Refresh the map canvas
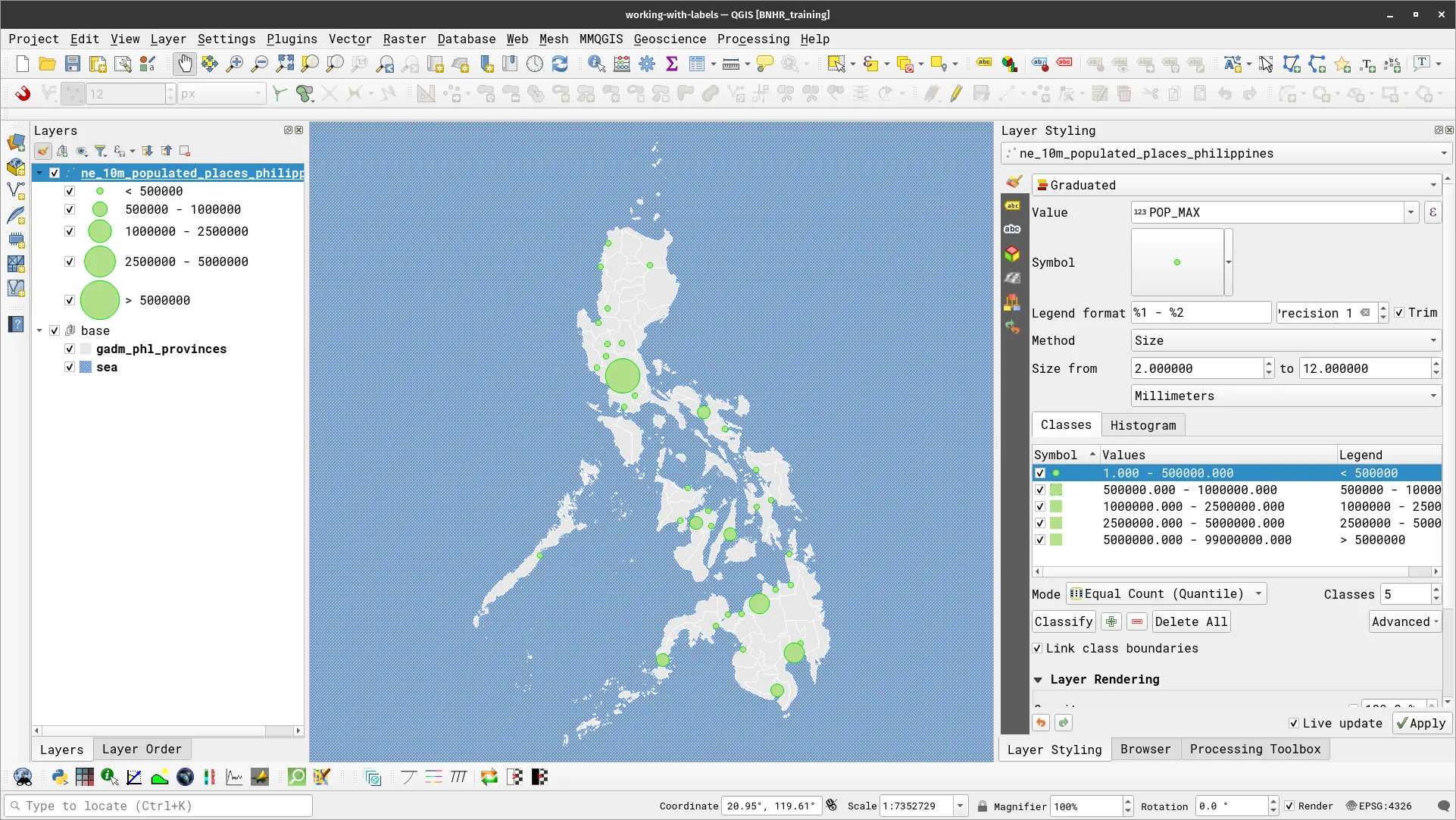The image size is (1456, 820). click(560, 64)
